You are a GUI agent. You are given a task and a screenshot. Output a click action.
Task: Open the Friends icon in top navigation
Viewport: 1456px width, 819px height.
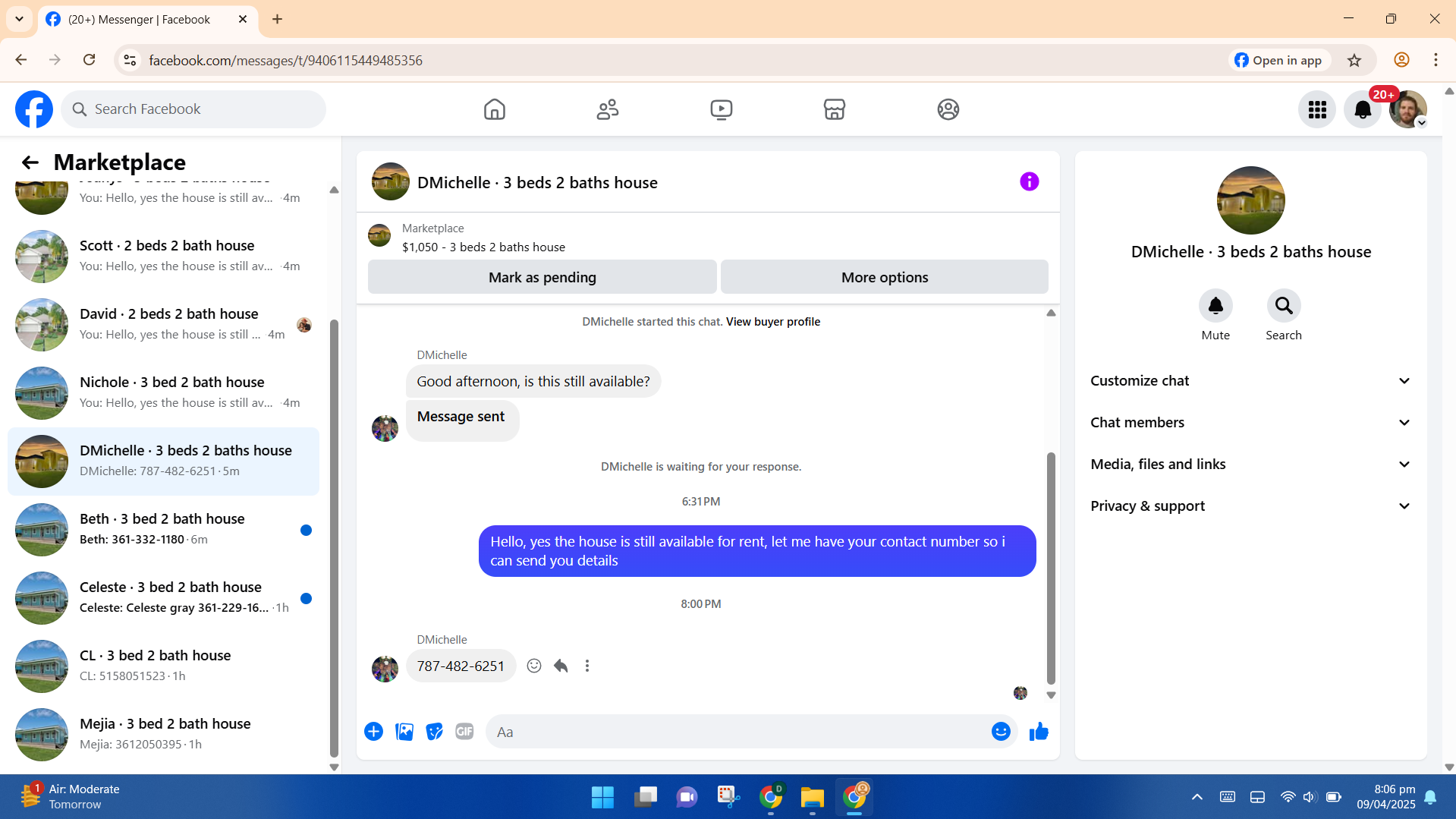coord(608,109)
